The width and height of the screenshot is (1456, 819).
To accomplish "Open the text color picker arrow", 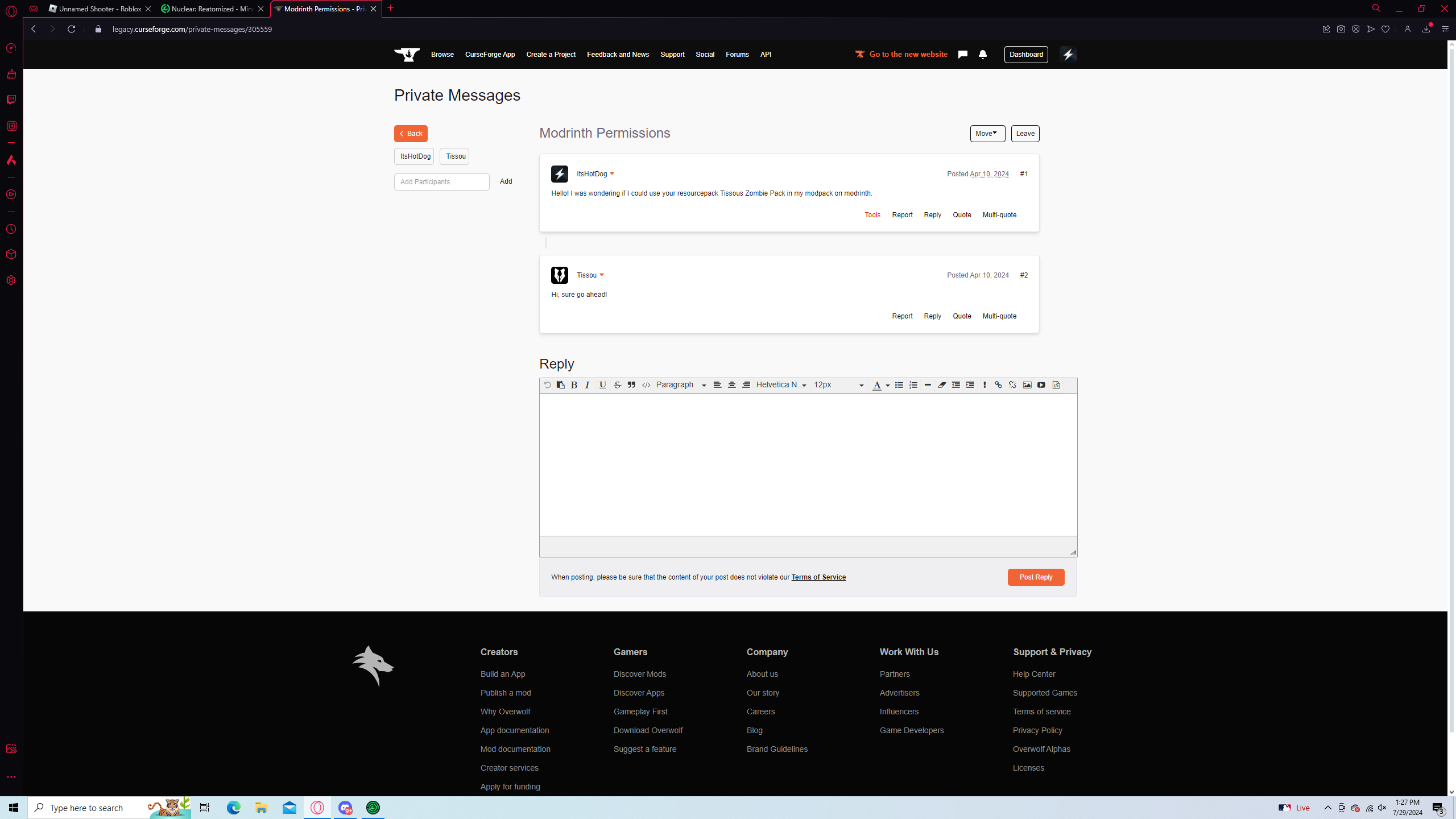I will click(x=887, y=386).
